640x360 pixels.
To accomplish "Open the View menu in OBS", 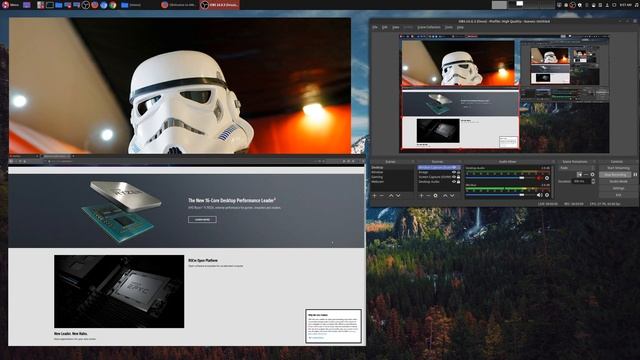I will [396, 27].
